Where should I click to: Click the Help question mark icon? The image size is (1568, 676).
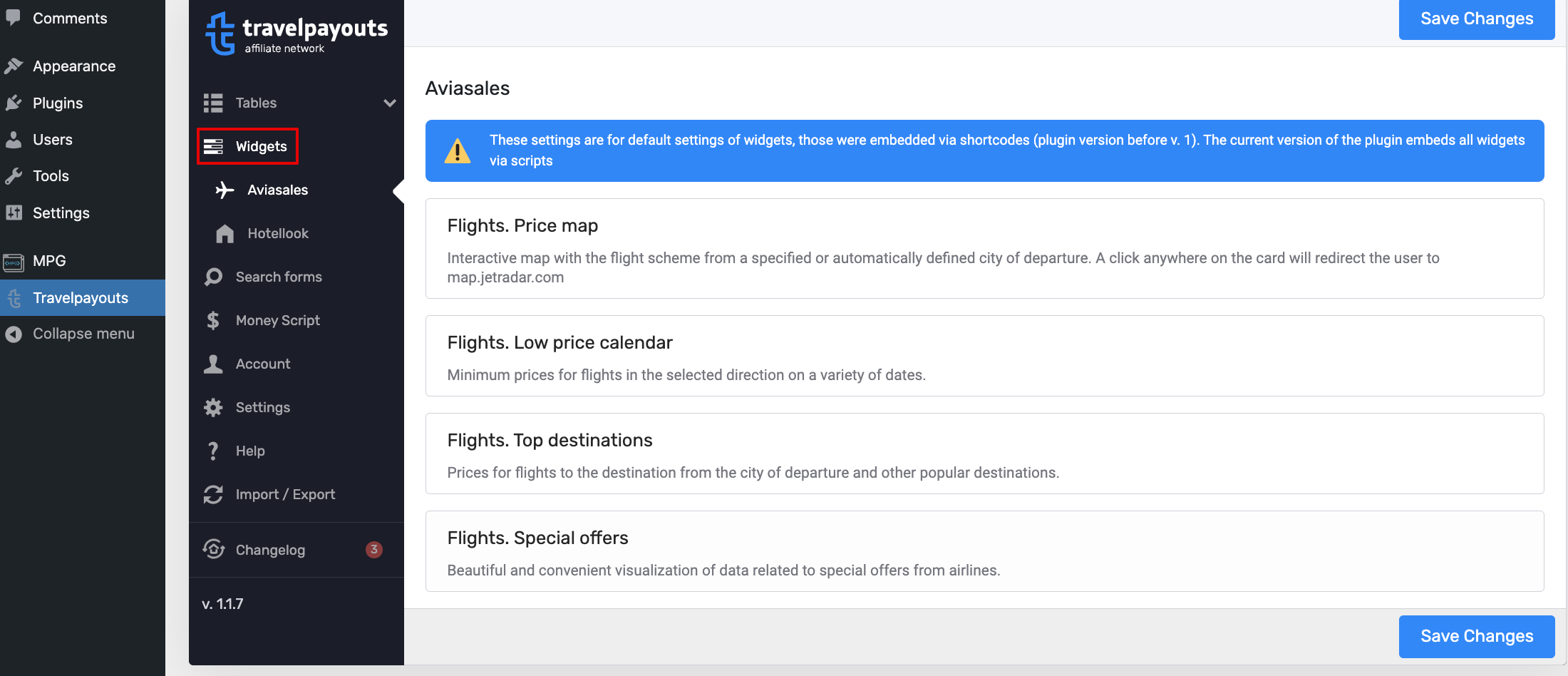click(213, 451)
